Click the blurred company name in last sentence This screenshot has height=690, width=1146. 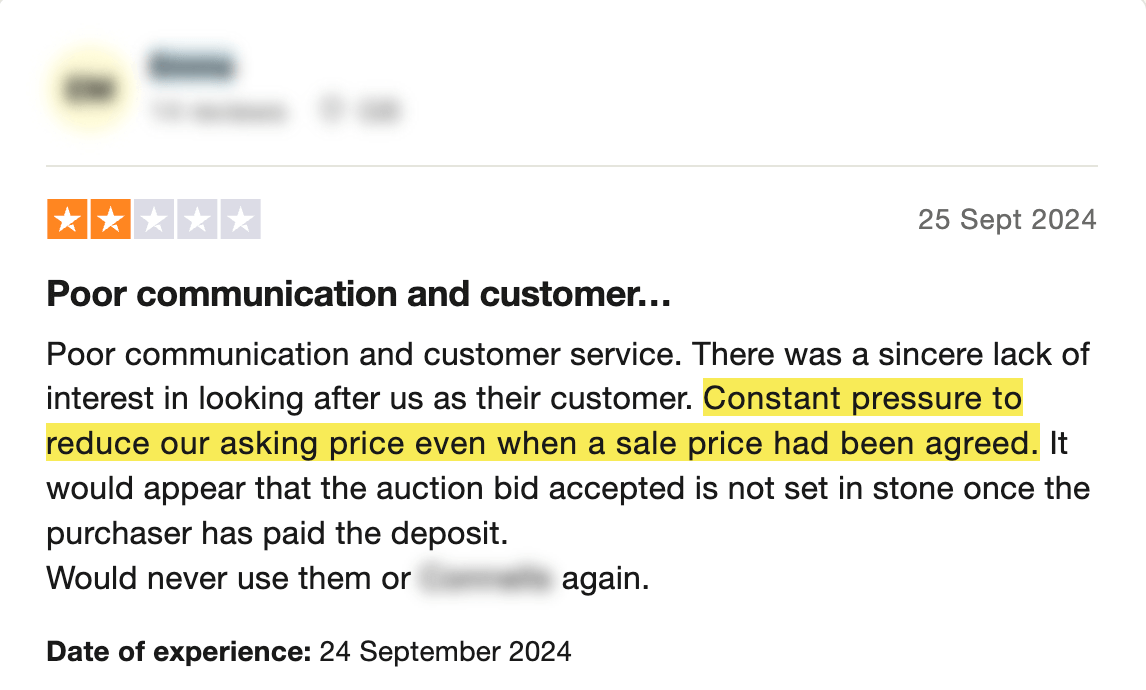[486, 579]
